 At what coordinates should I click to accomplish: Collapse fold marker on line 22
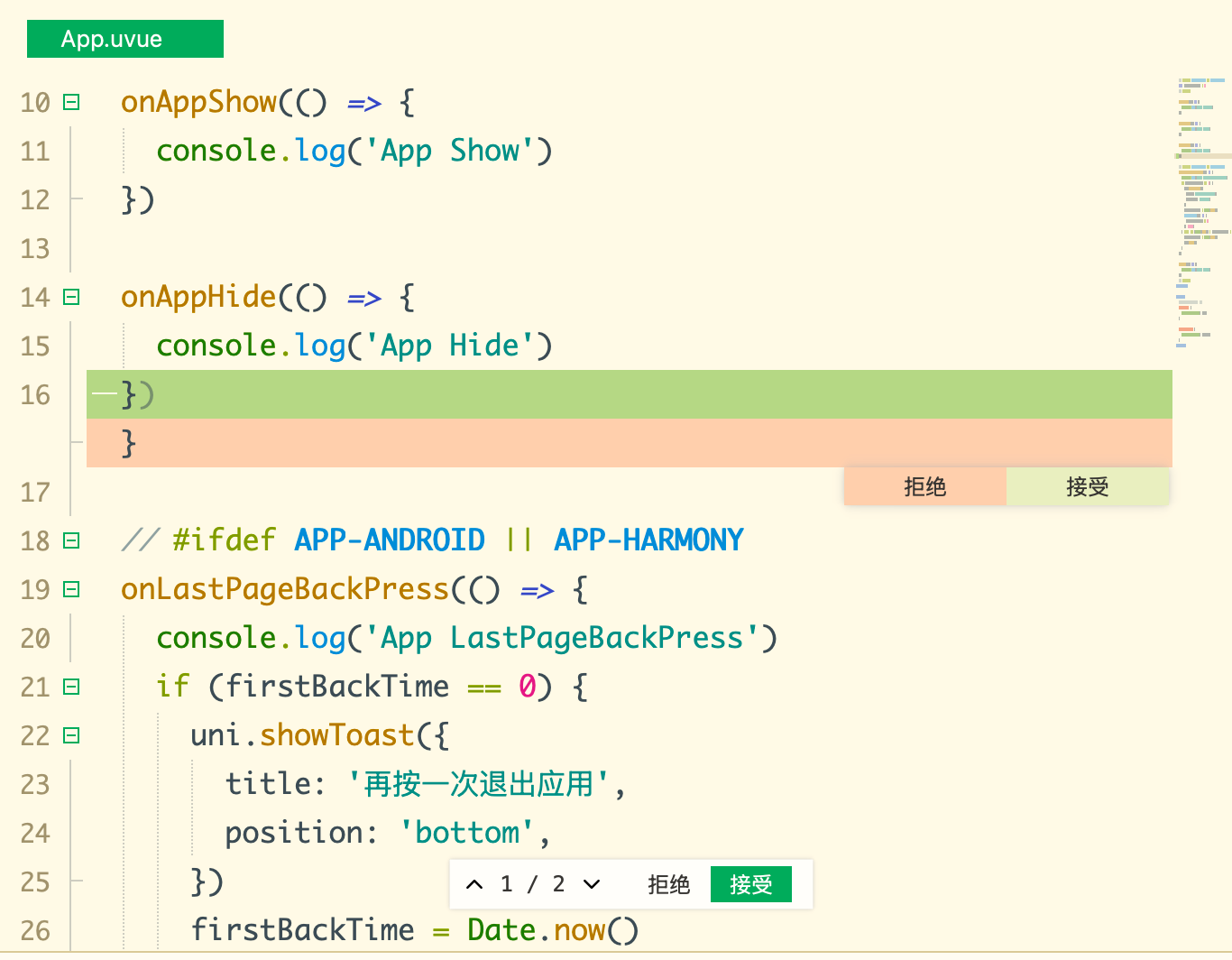pos(71,735)
